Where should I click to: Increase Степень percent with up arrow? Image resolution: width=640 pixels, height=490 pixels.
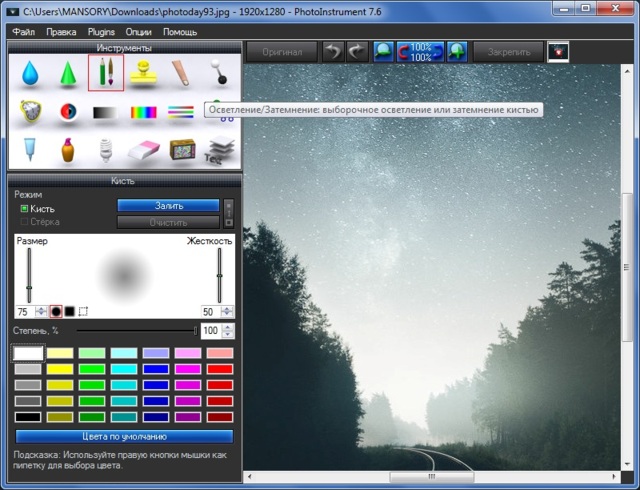(229, 326)
